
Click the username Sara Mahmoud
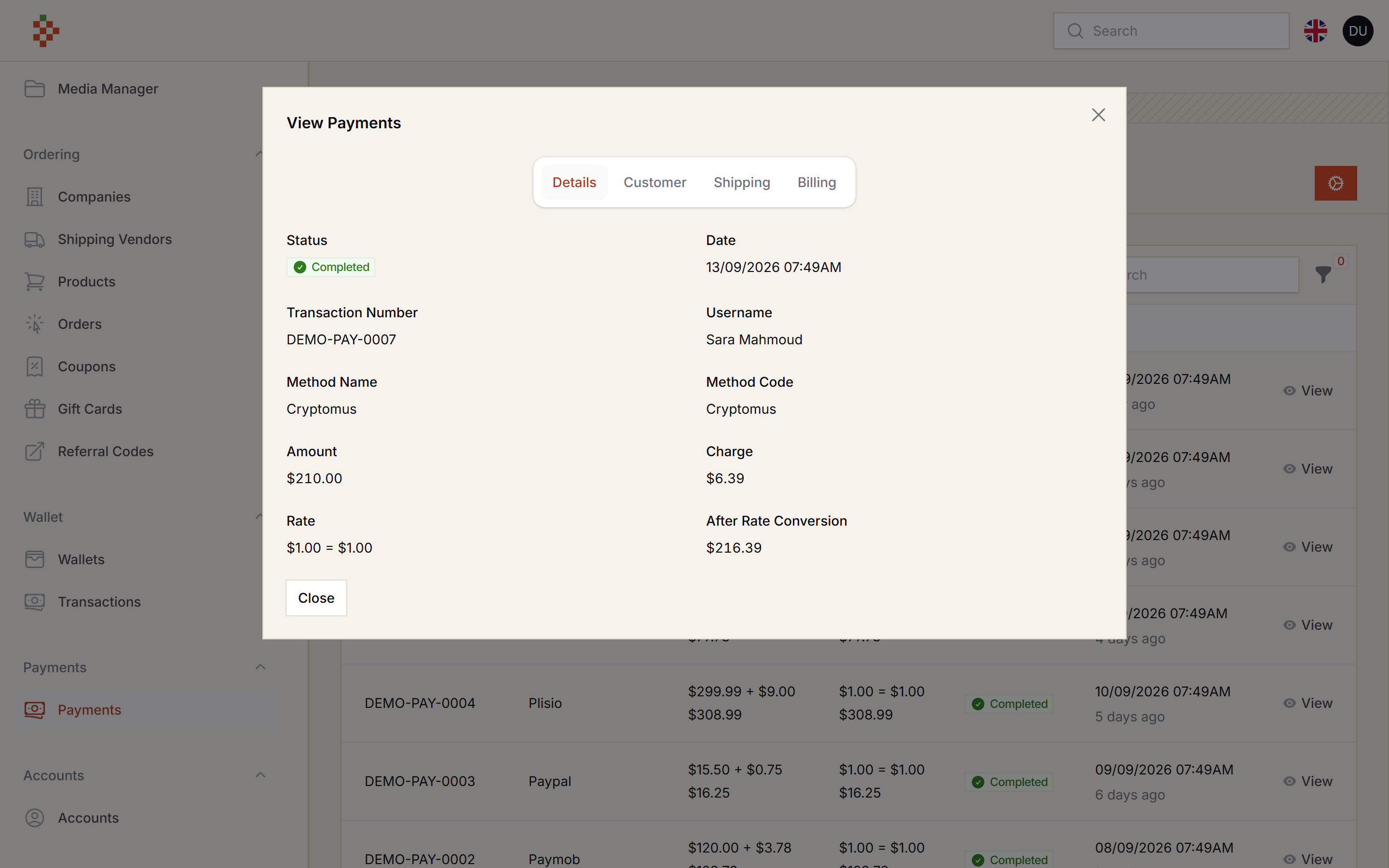pos(754,340)
